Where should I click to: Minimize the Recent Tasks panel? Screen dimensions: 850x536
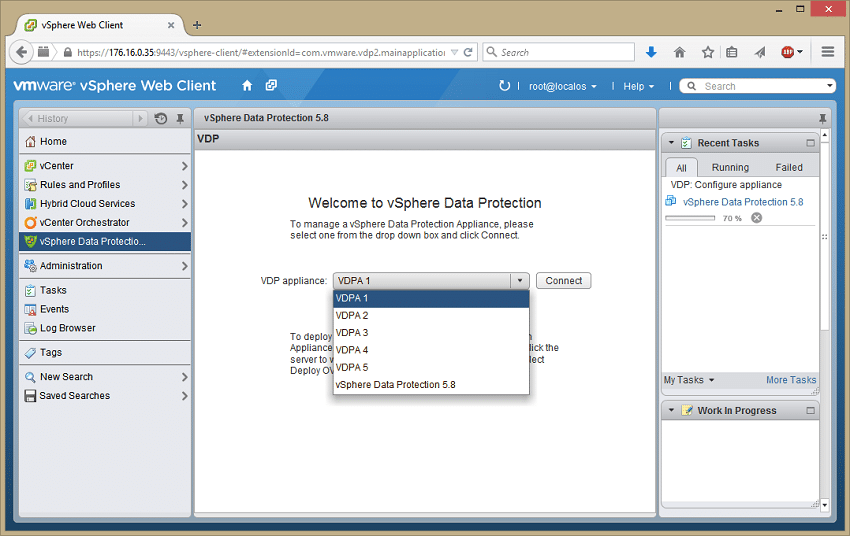(810, 143)
